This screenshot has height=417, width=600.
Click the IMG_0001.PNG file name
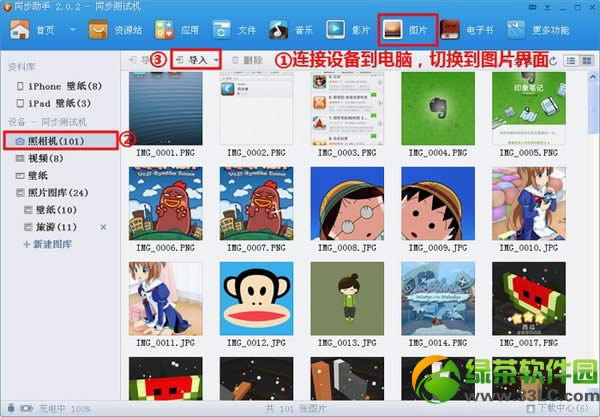(166, 153)
